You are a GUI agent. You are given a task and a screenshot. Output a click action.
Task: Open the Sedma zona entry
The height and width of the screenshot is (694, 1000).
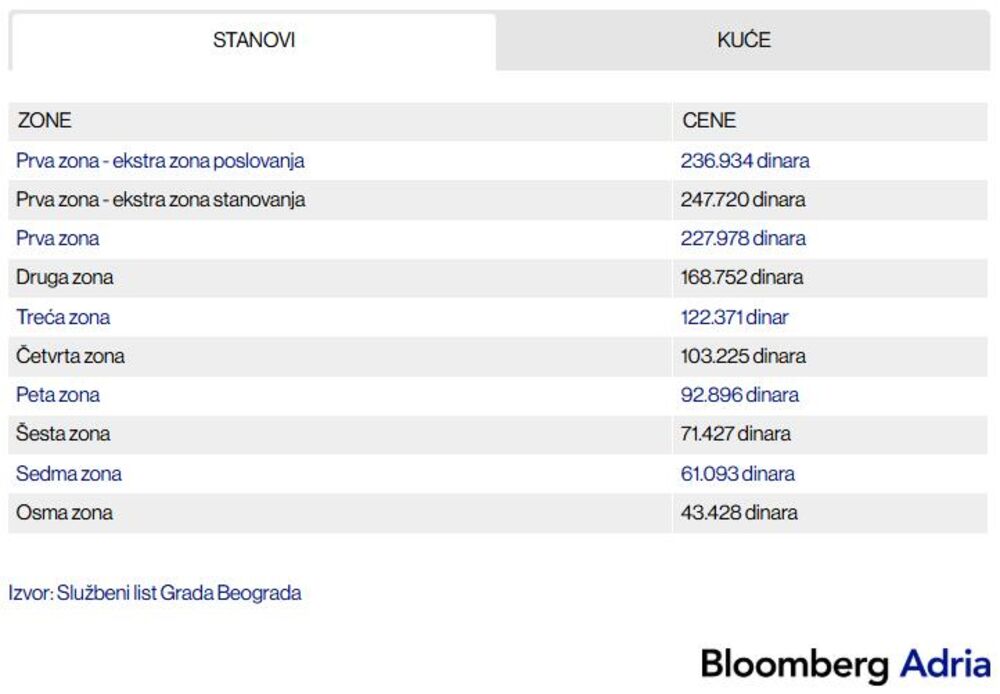click(x=69, y=473)
